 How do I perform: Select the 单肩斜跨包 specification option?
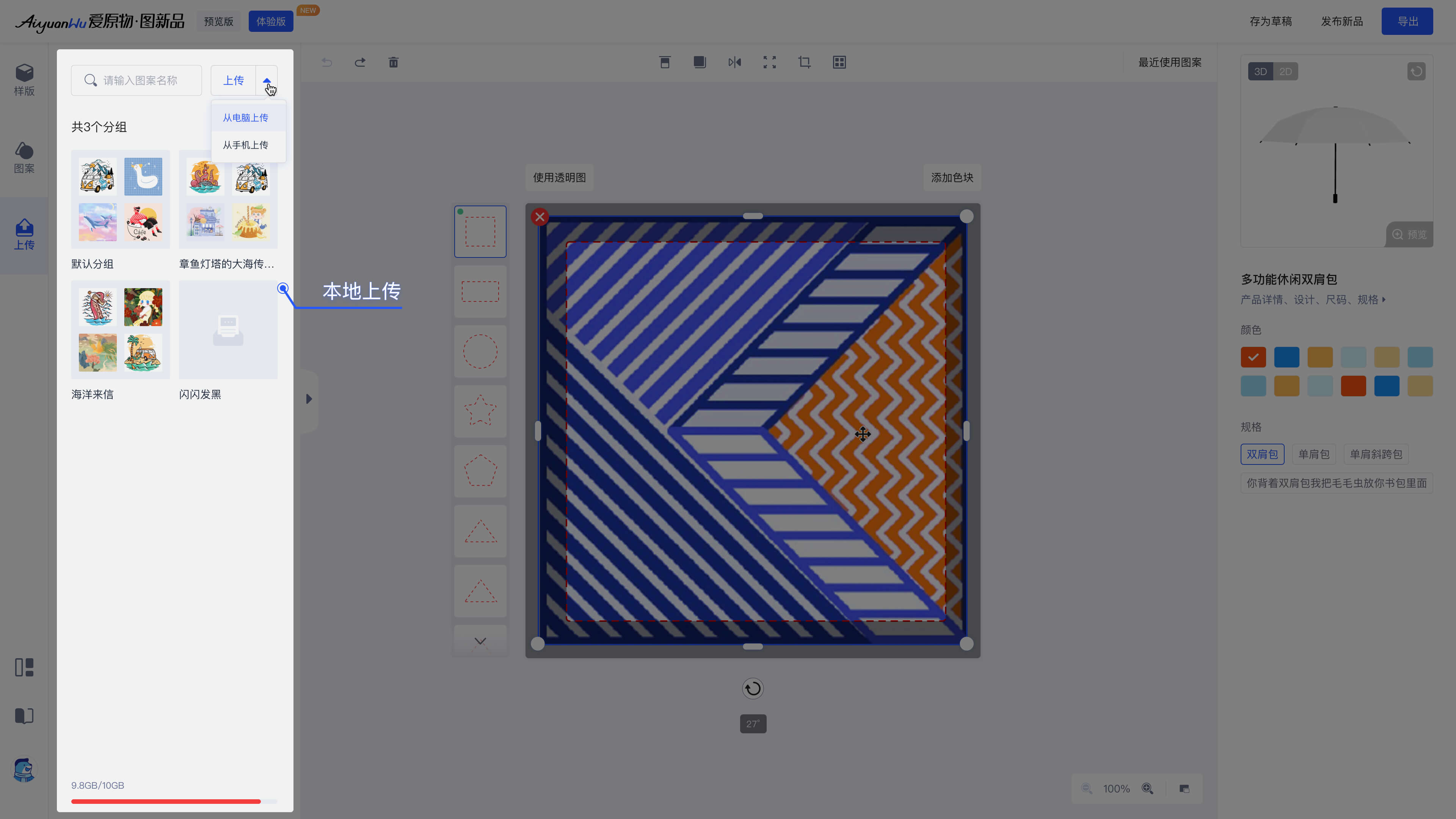point(1376,454)
